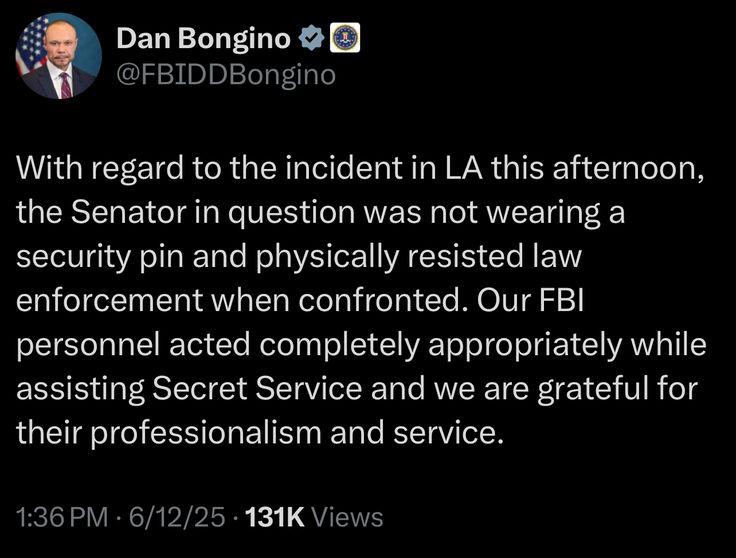Open the @FBIDDBongino handle link
This screenshot has width=736, height=558.
coord(226,75)
